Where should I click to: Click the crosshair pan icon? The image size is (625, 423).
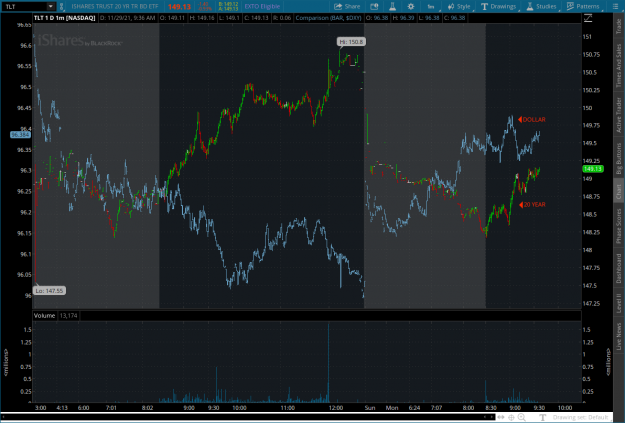click(511, 417)
